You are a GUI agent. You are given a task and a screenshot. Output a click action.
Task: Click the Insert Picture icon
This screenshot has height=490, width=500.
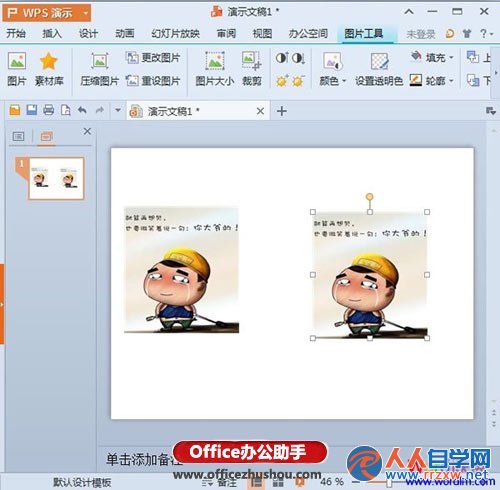pyautogui.click(x=17, y=61)
